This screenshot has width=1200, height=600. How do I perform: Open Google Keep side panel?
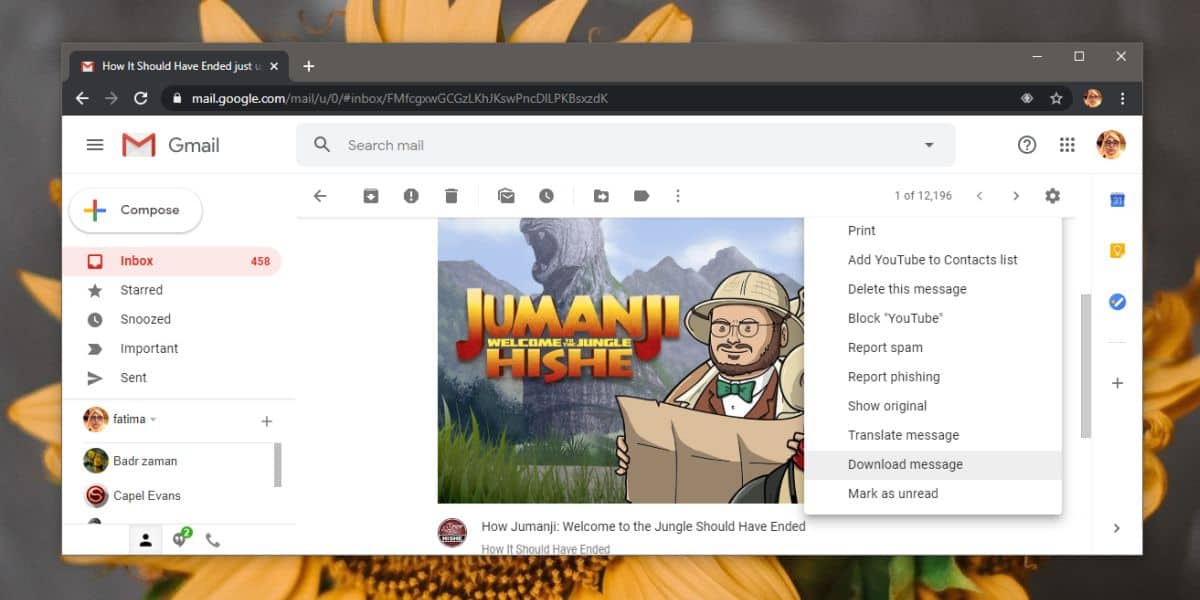1118,251
